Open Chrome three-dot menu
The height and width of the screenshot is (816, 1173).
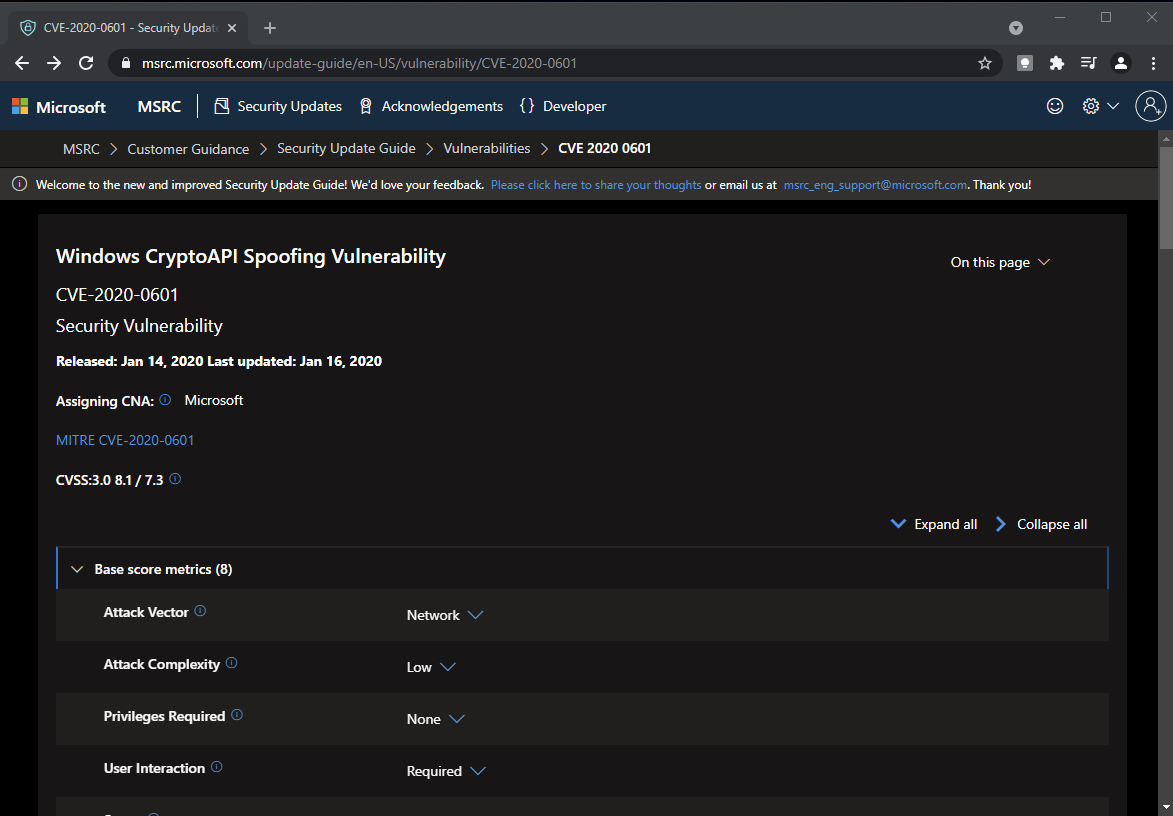1154,64
